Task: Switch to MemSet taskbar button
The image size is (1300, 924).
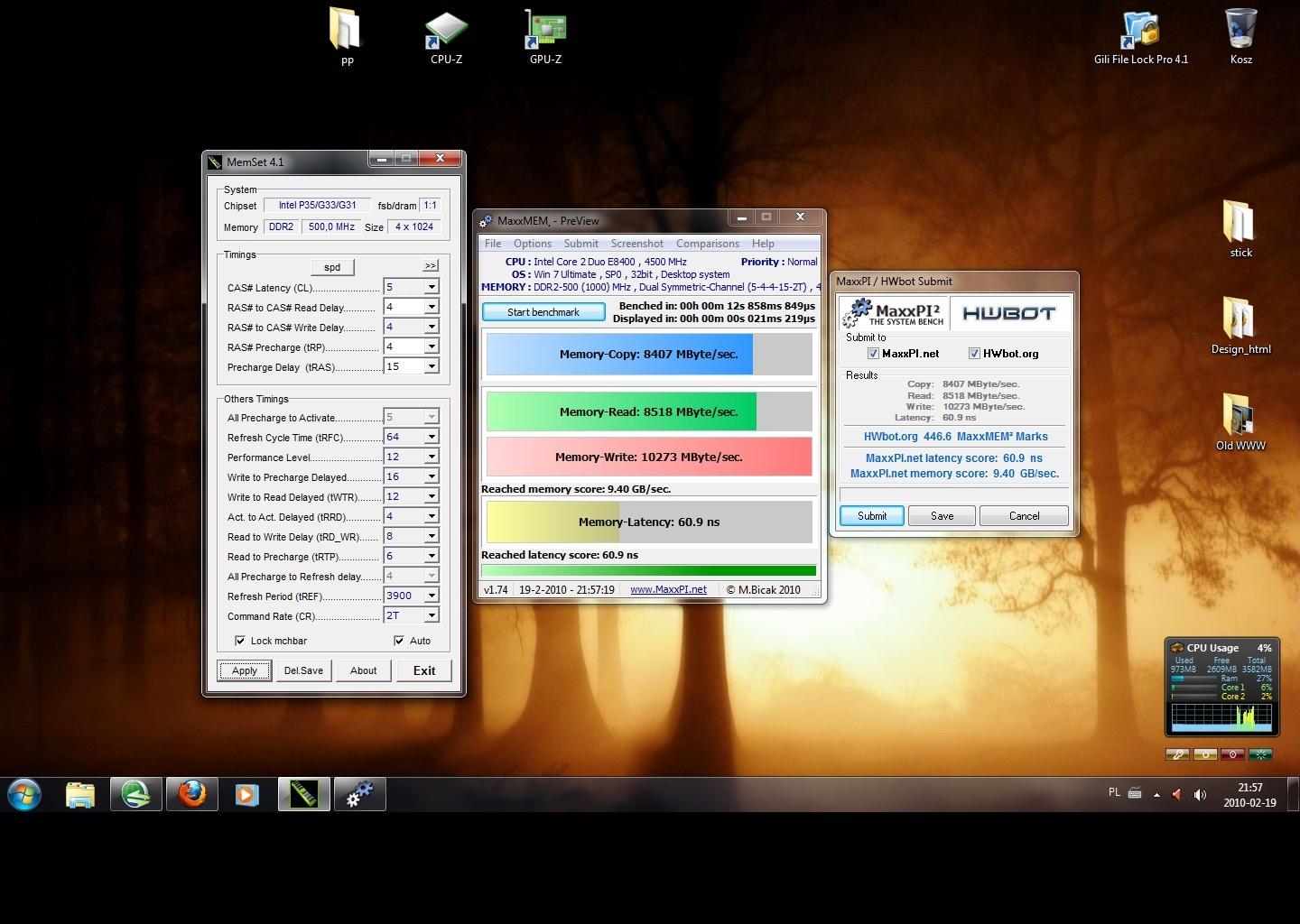Action: 304,795
